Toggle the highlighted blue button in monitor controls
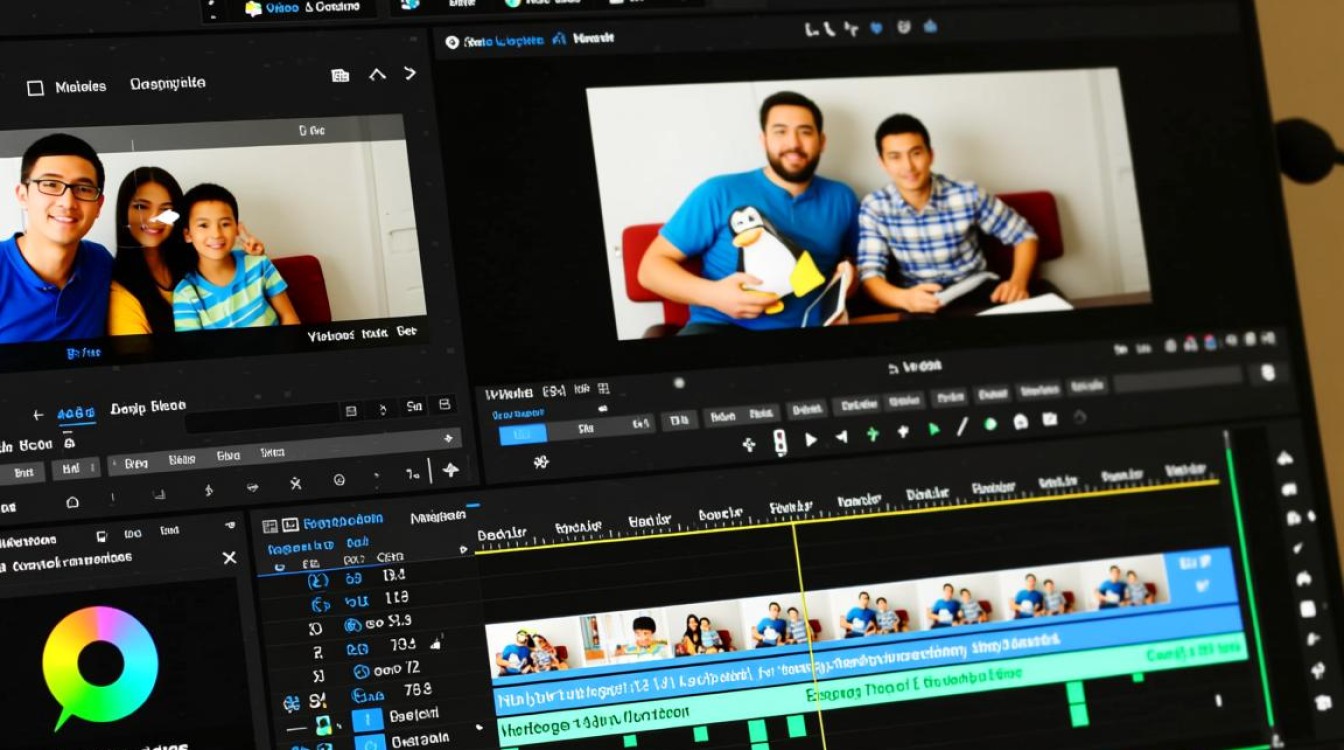This screenshot has height=750, width=1344. tap(522, 434)
